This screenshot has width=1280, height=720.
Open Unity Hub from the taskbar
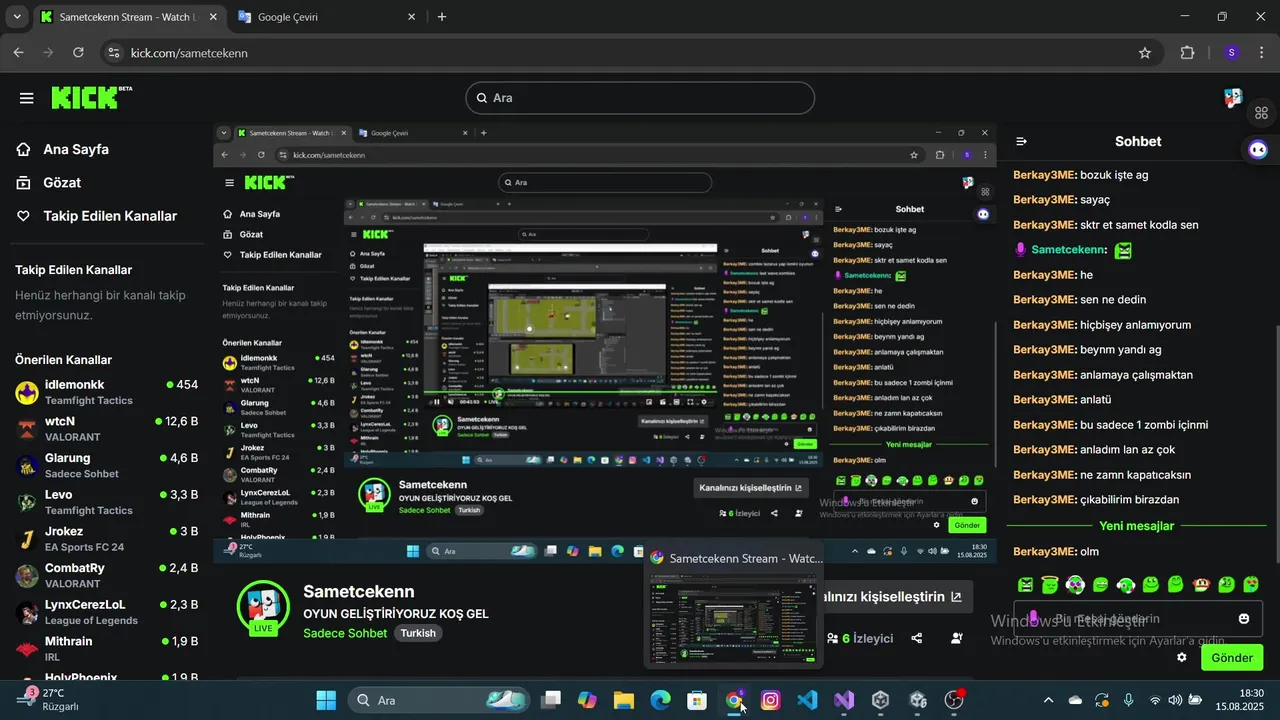click(880, 700)
